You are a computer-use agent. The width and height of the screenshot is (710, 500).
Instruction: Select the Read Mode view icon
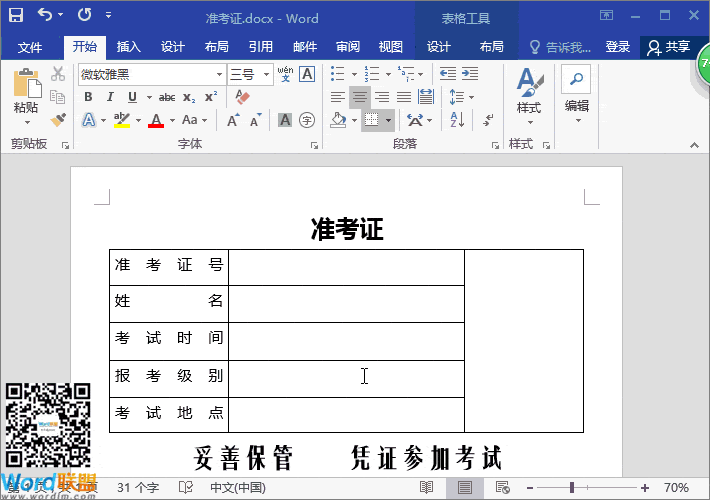pyautogui.click(x=427, y=487)
